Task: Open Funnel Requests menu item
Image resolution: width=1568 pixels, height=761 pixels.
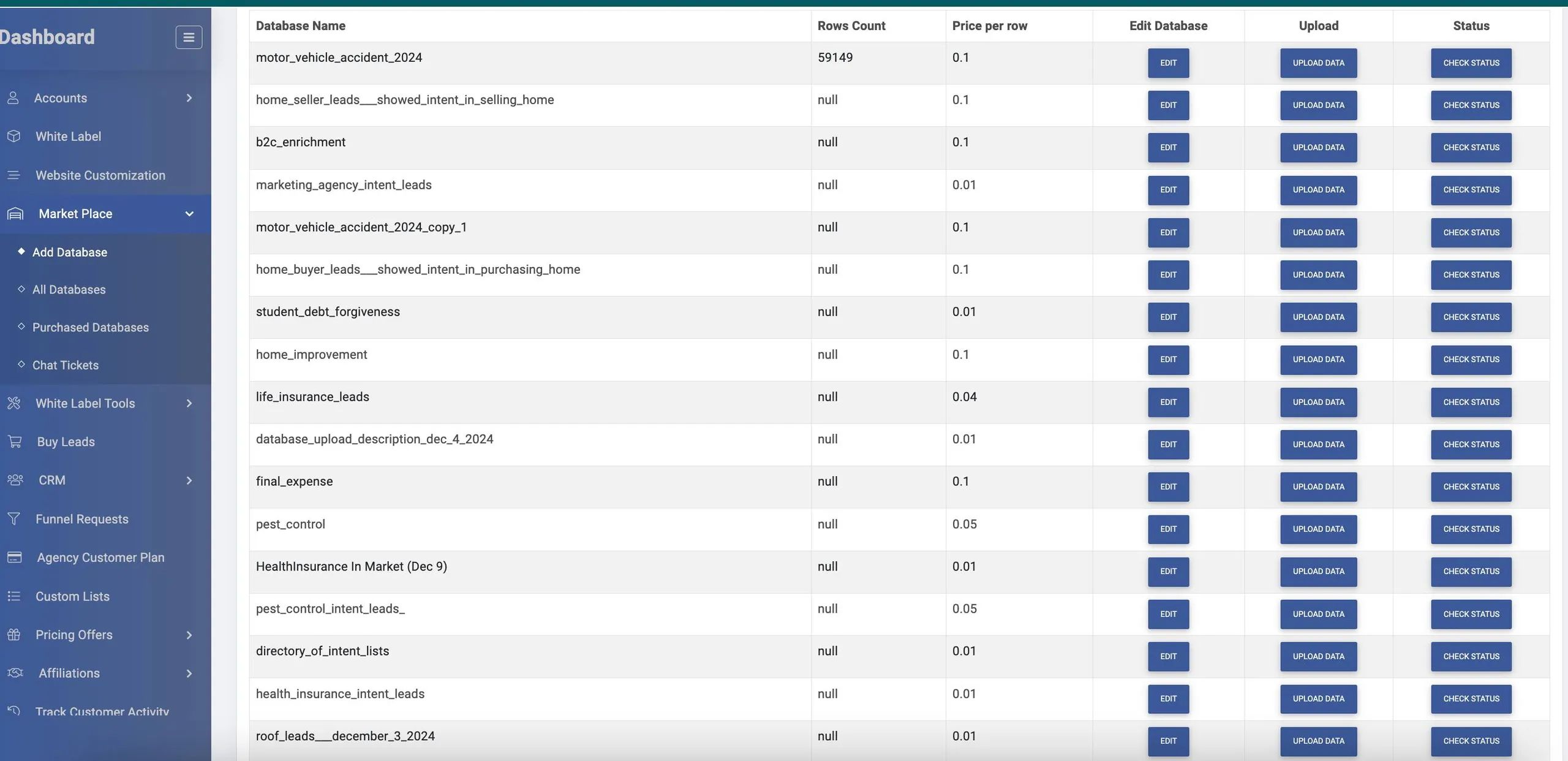Action: [81, 519]
